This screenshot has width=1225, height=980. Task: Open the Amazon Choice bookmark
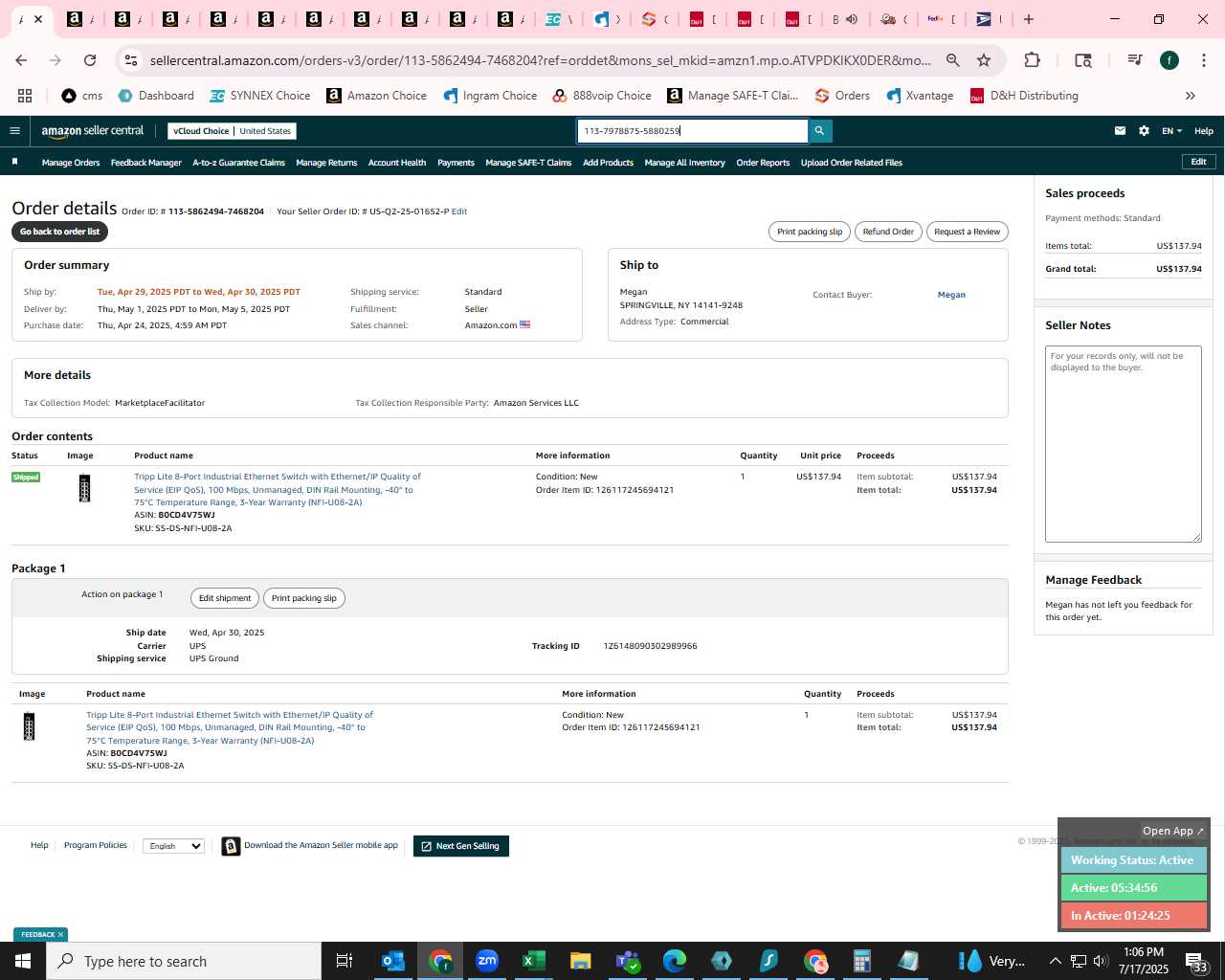click(376, 96)
